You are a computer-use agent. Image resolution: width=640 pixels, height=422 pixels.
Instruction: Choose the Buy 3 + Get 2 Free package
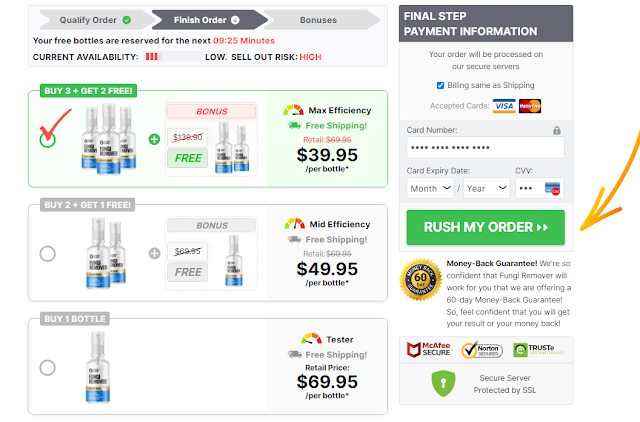pos(47,138)
